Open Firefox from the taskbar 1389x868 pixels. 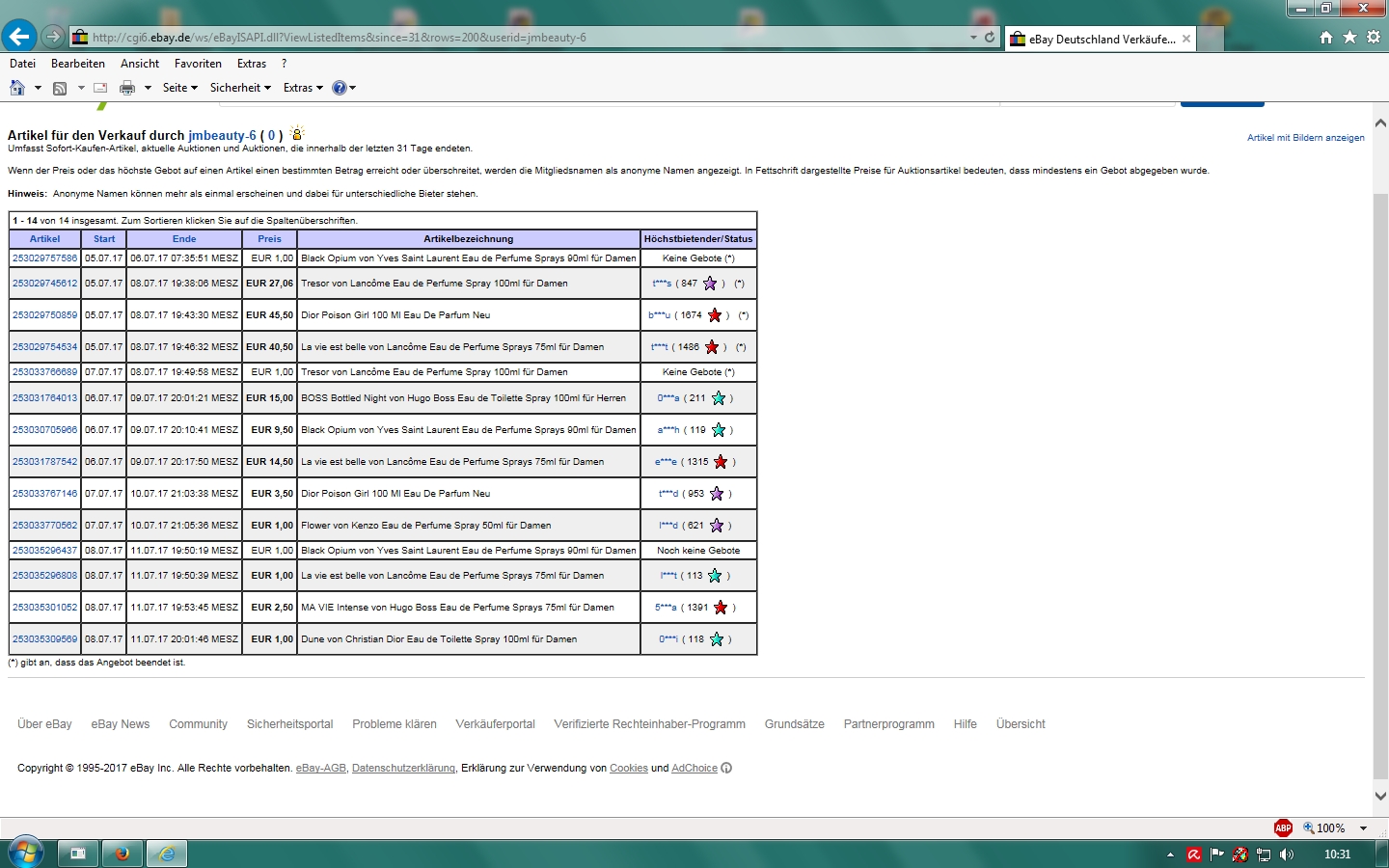coord(122,854)
